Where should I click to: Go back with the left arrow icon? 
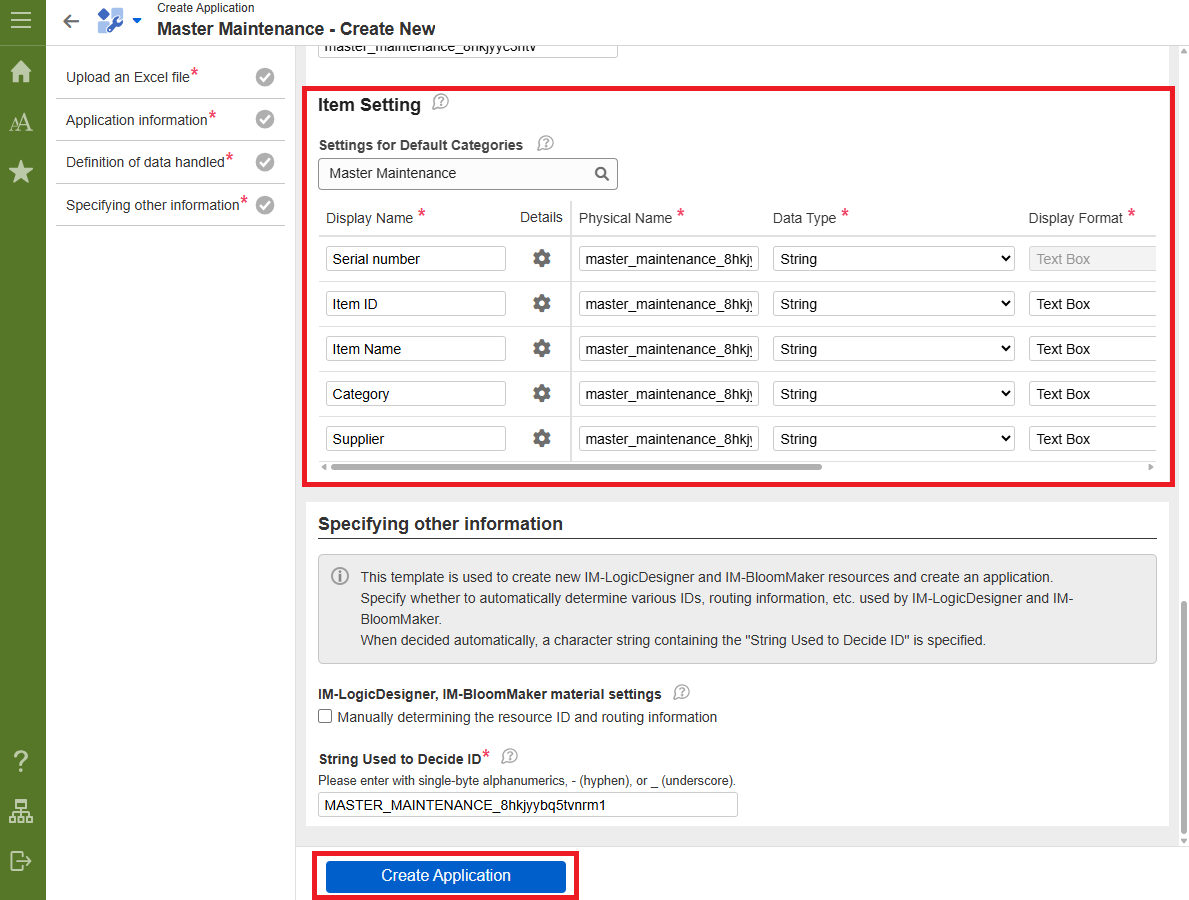[x=71, y=21]
